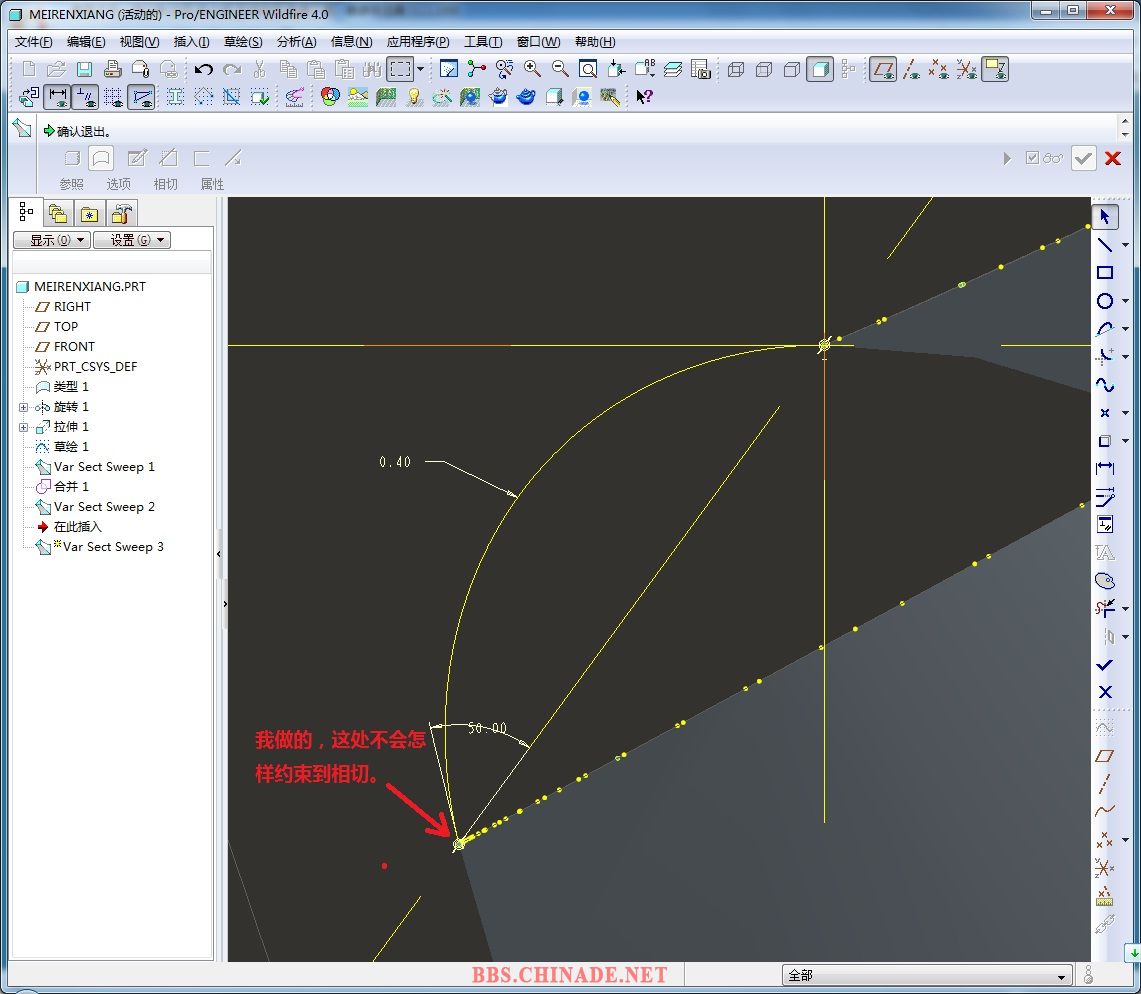
Task: Open the 设置 dropdown in model tree
Action: [x=132, y=240]
